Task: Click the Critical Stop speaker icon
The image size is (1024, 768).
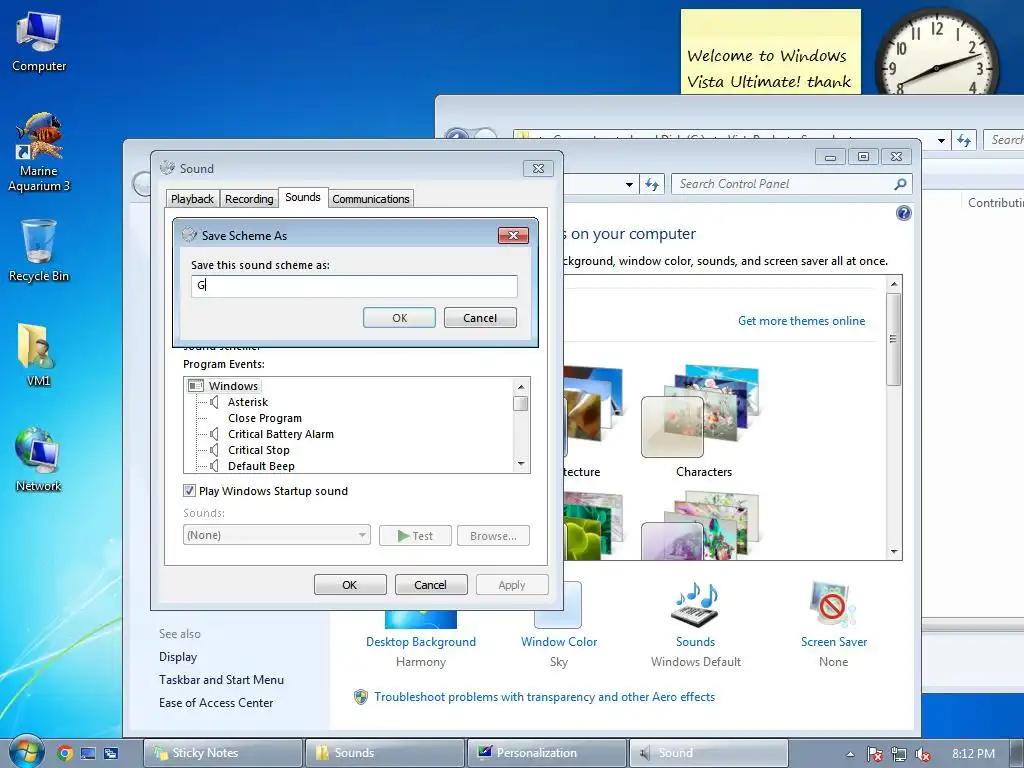Action: tap(214, 450)
